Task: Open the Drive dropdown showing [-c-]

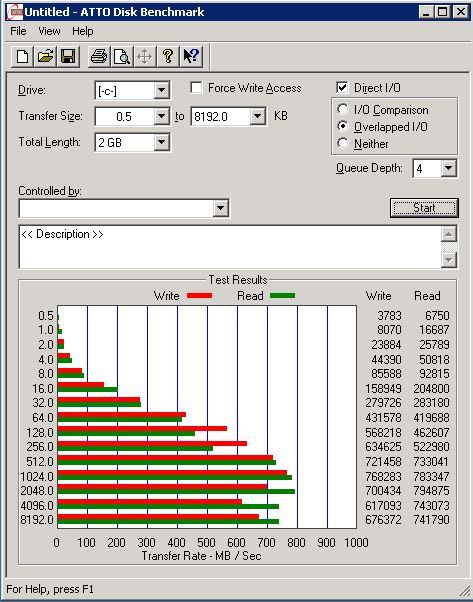Action: pos(162,91)
